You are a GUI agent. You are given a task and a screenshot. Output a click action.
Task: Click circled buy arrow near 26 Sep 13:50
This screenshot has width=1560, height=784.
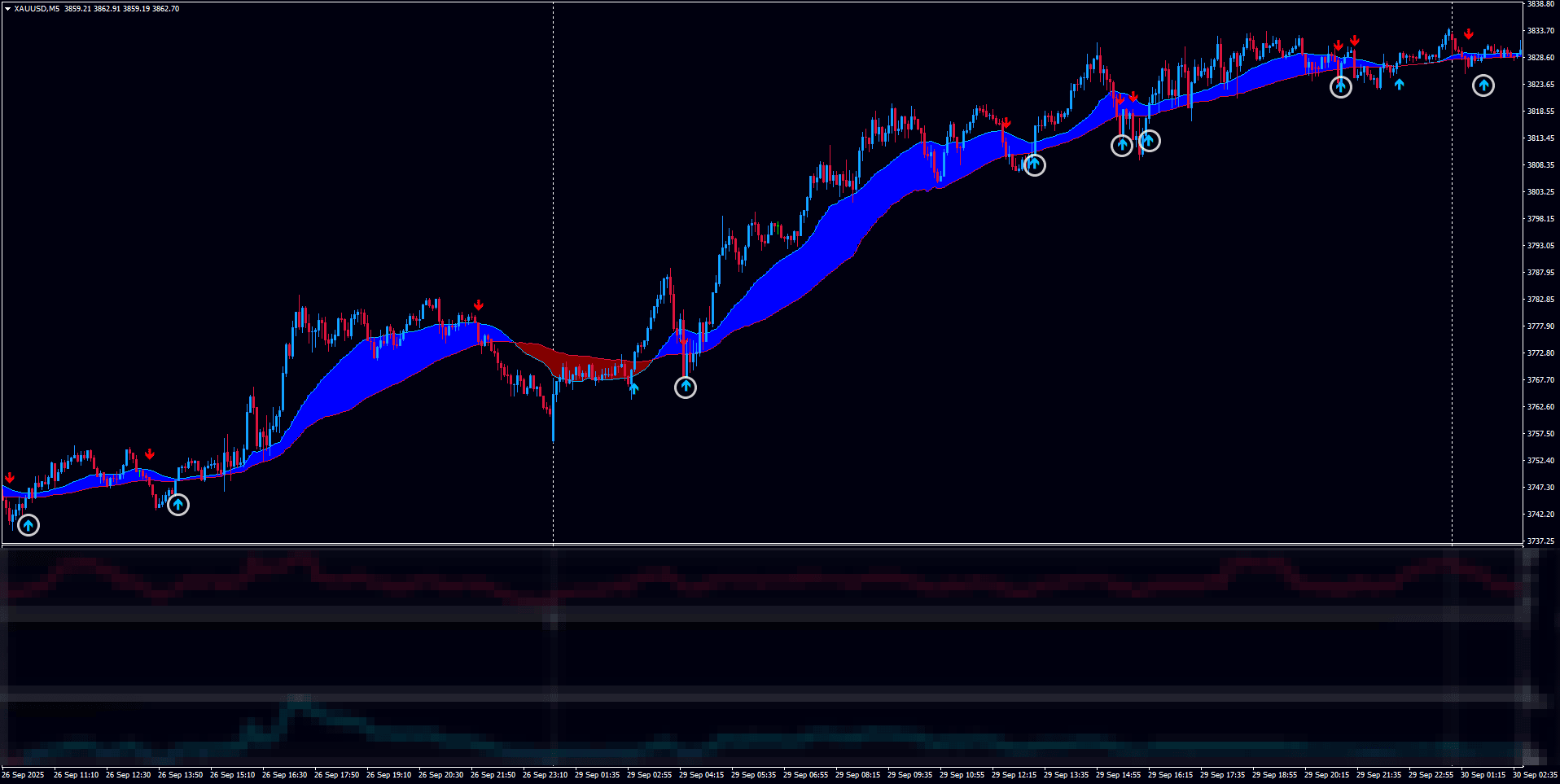178,505
